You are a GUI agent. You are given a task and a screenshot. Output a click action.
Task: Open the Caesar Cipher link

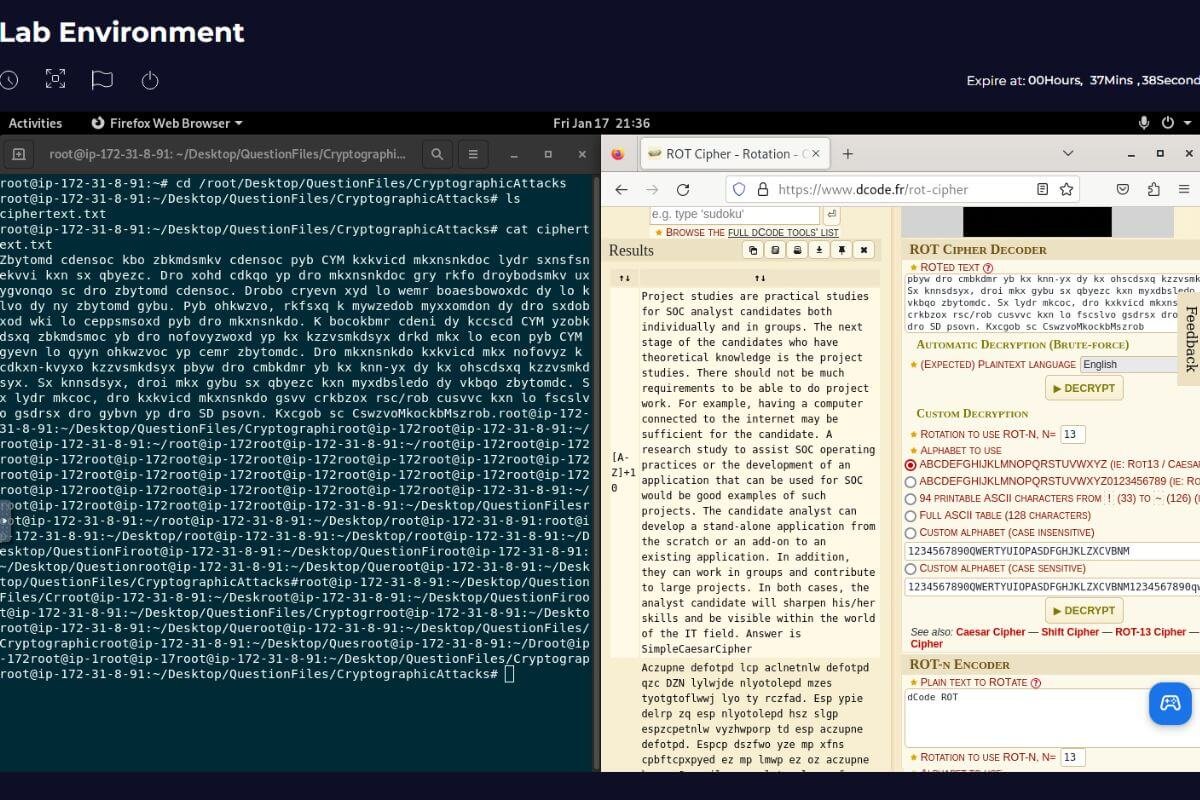(x=991, y=632)
